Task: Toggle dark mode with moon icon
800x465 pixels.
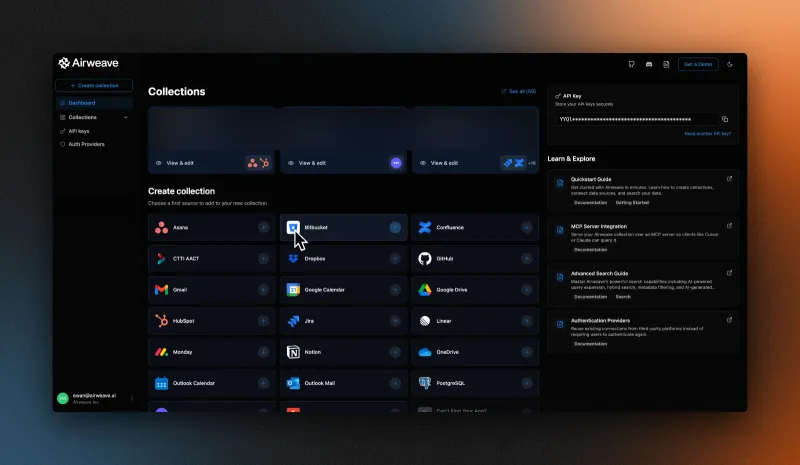Action: click(730, 64)
